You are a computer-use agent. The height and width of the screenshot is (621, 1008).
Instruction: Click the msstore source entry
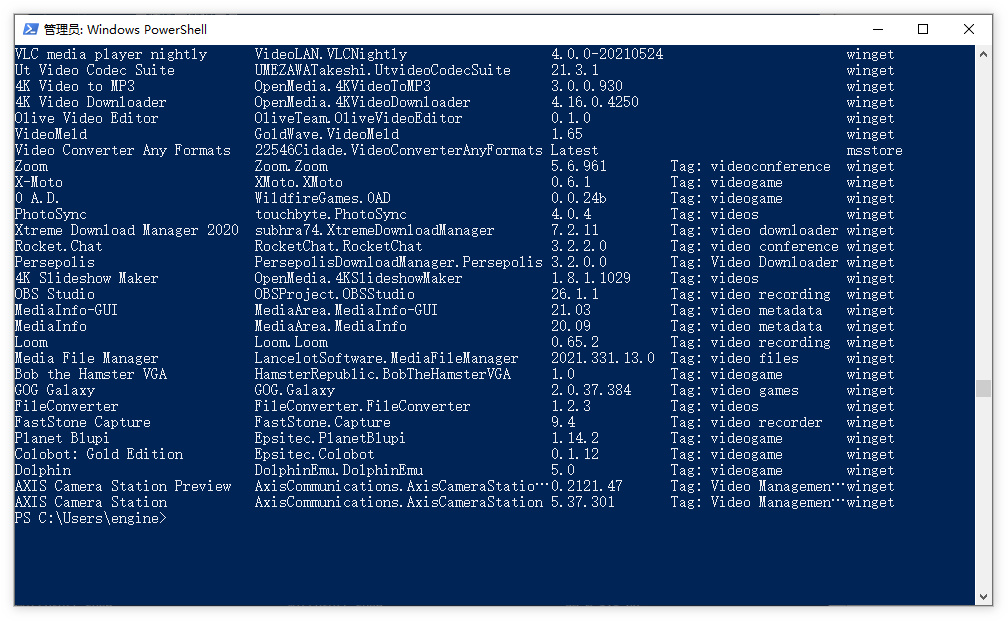[874, 150]
